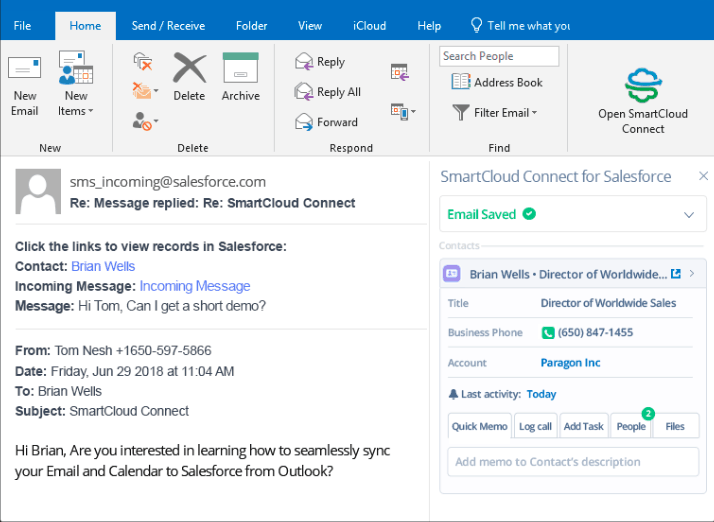Click the Email Saved green checkmark

(x=529, y=214)
